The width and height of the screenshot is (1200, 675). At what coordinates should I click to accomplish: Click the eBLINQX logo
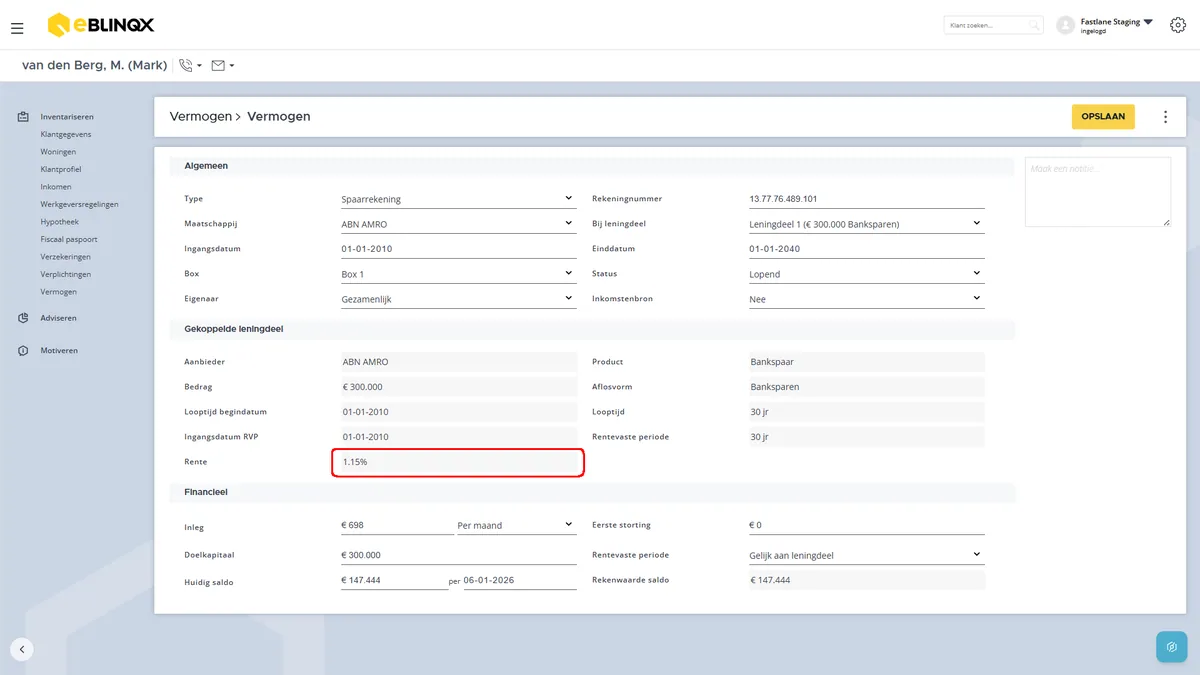100,25
